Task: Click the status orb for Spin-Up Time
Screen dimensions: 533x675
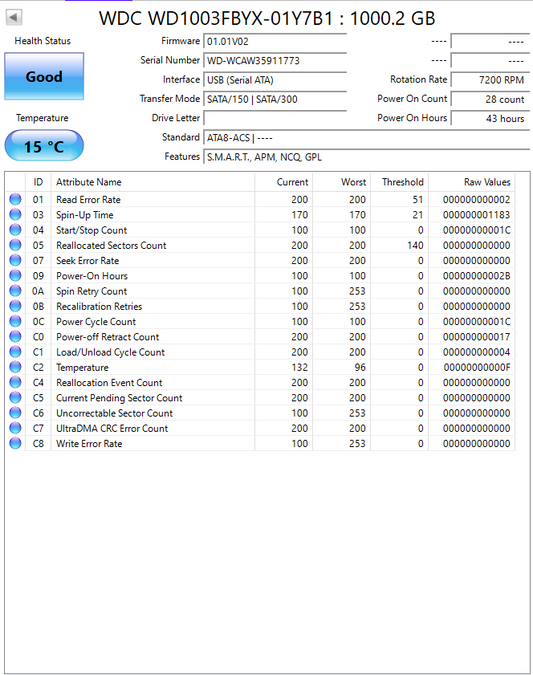Action: (x=15, y=214)
